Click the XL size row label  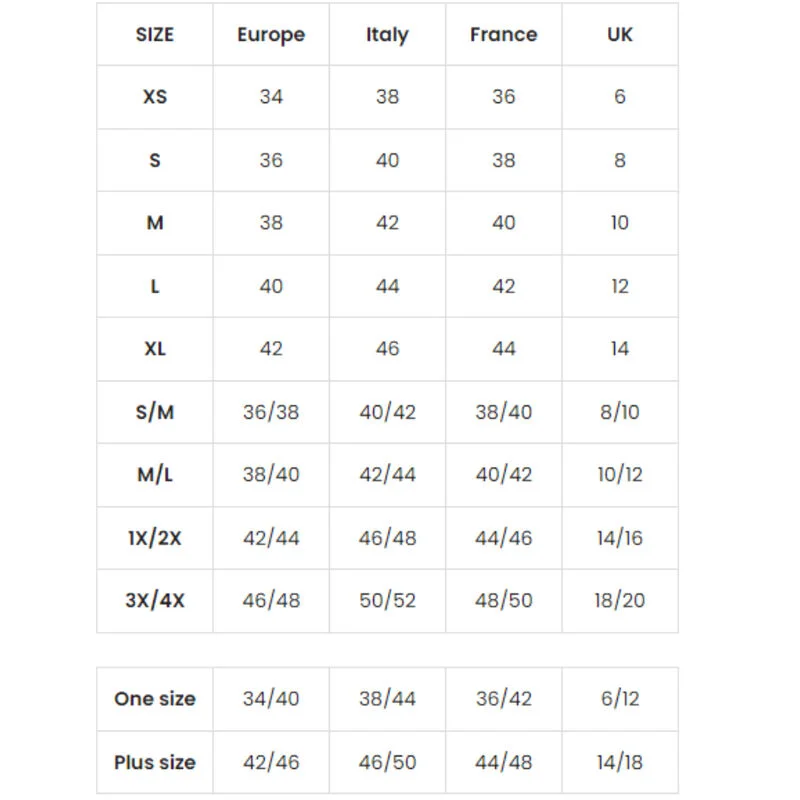coord(155,349)
